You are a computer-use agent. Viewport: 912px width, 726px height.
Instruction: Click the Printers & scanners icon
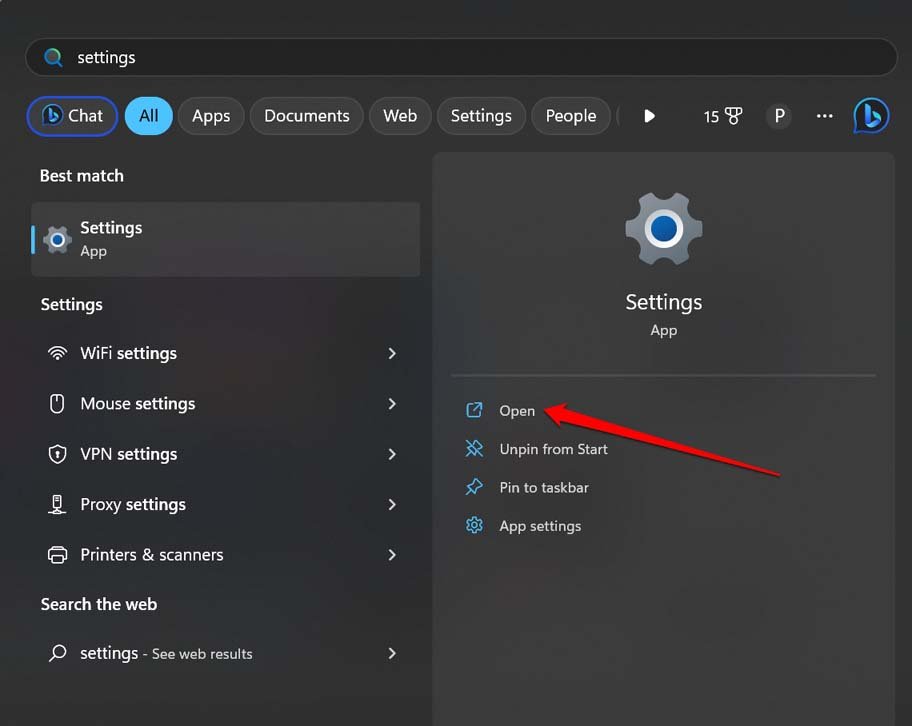tap(57, 554)
